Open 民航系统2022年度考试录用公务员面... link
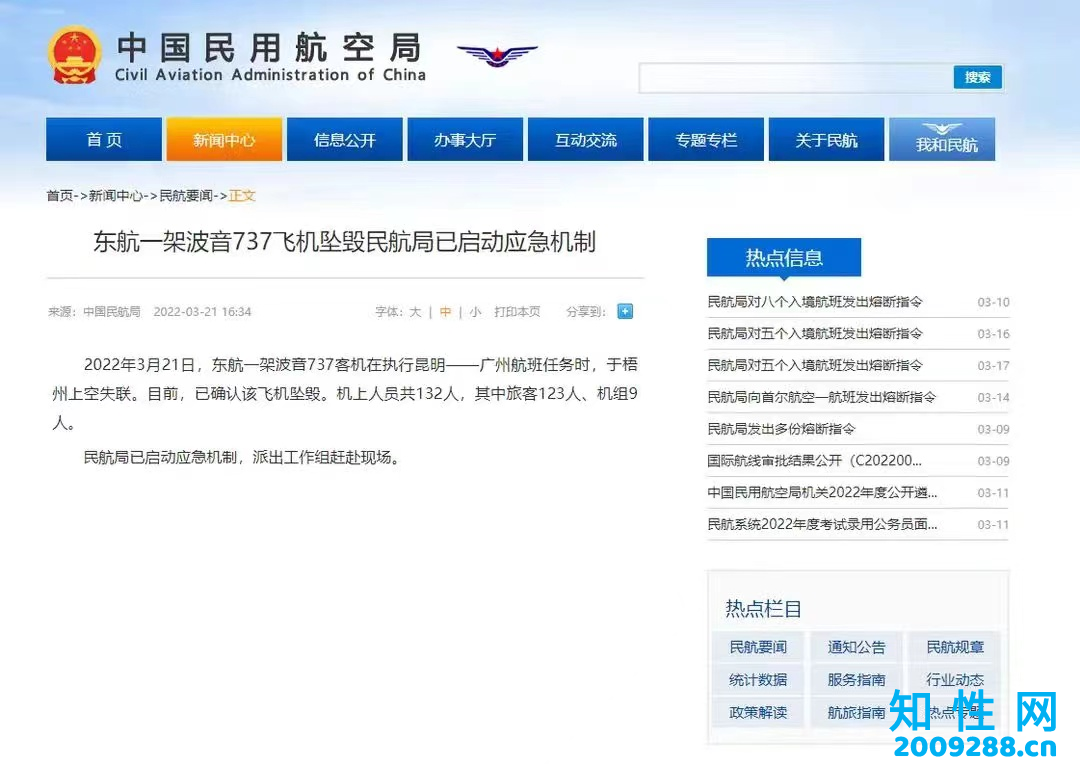1080x766 pixels. [822, 524]
